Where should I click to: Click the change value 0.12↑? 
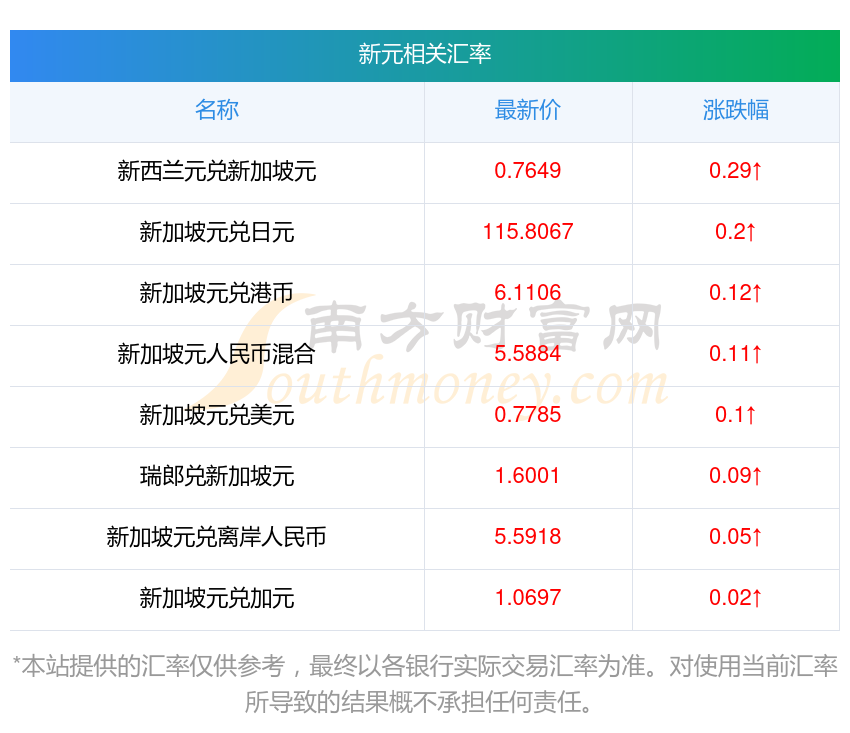click(736, 293)
